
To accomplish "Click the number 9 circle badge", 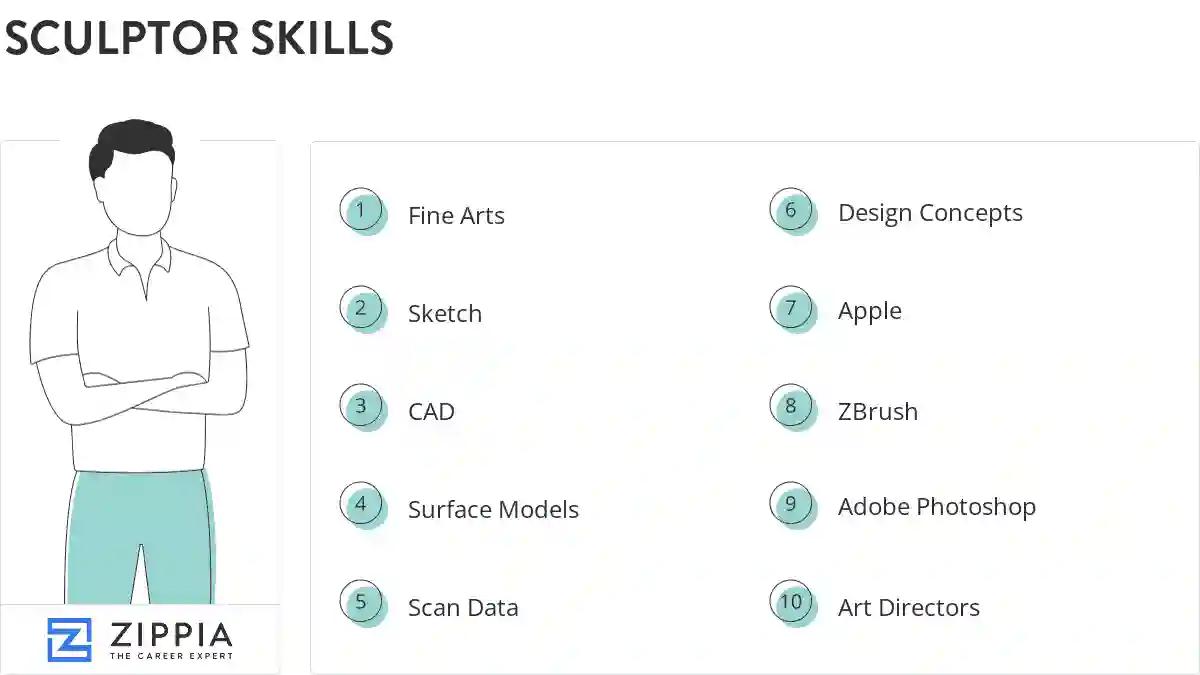I will pyautogui.click(x=791, y=505).
